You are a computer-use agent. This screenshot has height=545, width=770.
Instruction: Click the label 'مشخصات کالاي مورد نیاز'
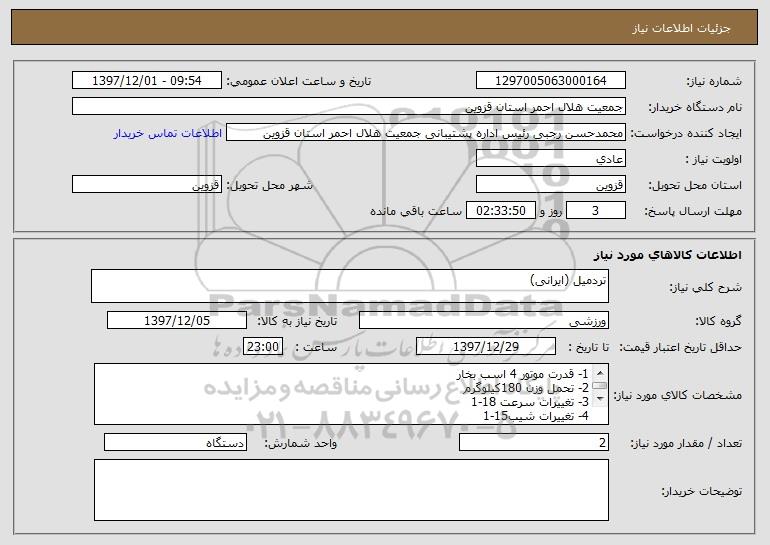tap(678, 395)
